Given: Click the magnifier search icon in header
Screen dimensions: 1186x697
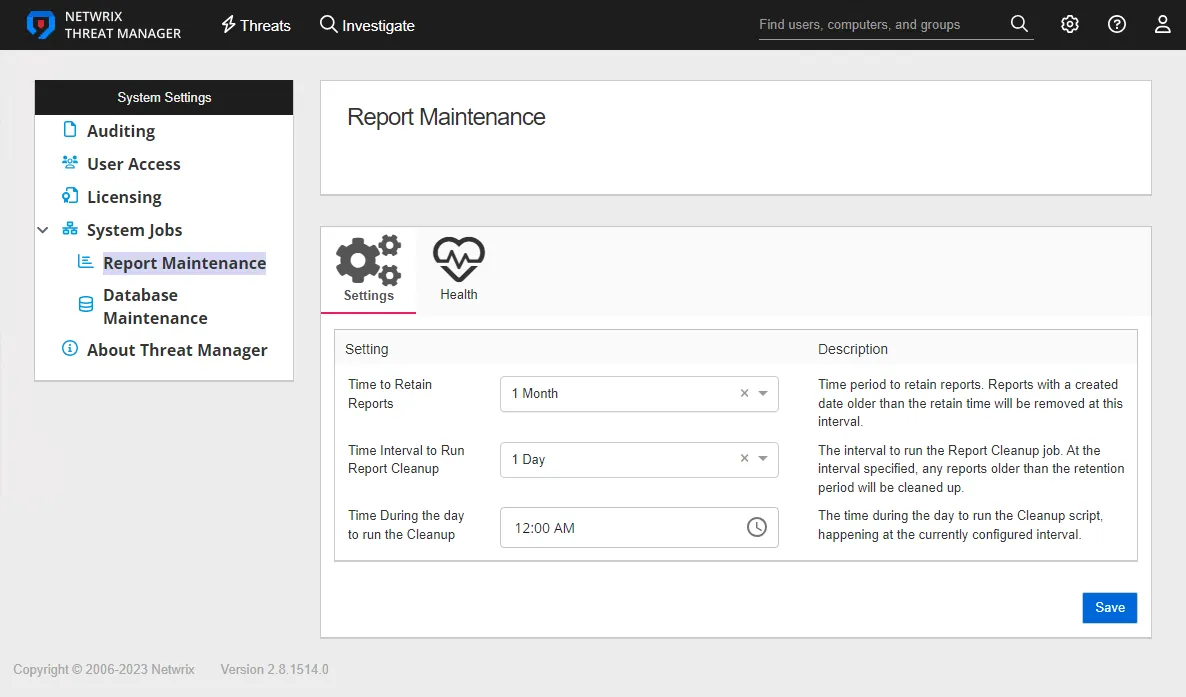Looking at the screenshot, I should 1019,24.
